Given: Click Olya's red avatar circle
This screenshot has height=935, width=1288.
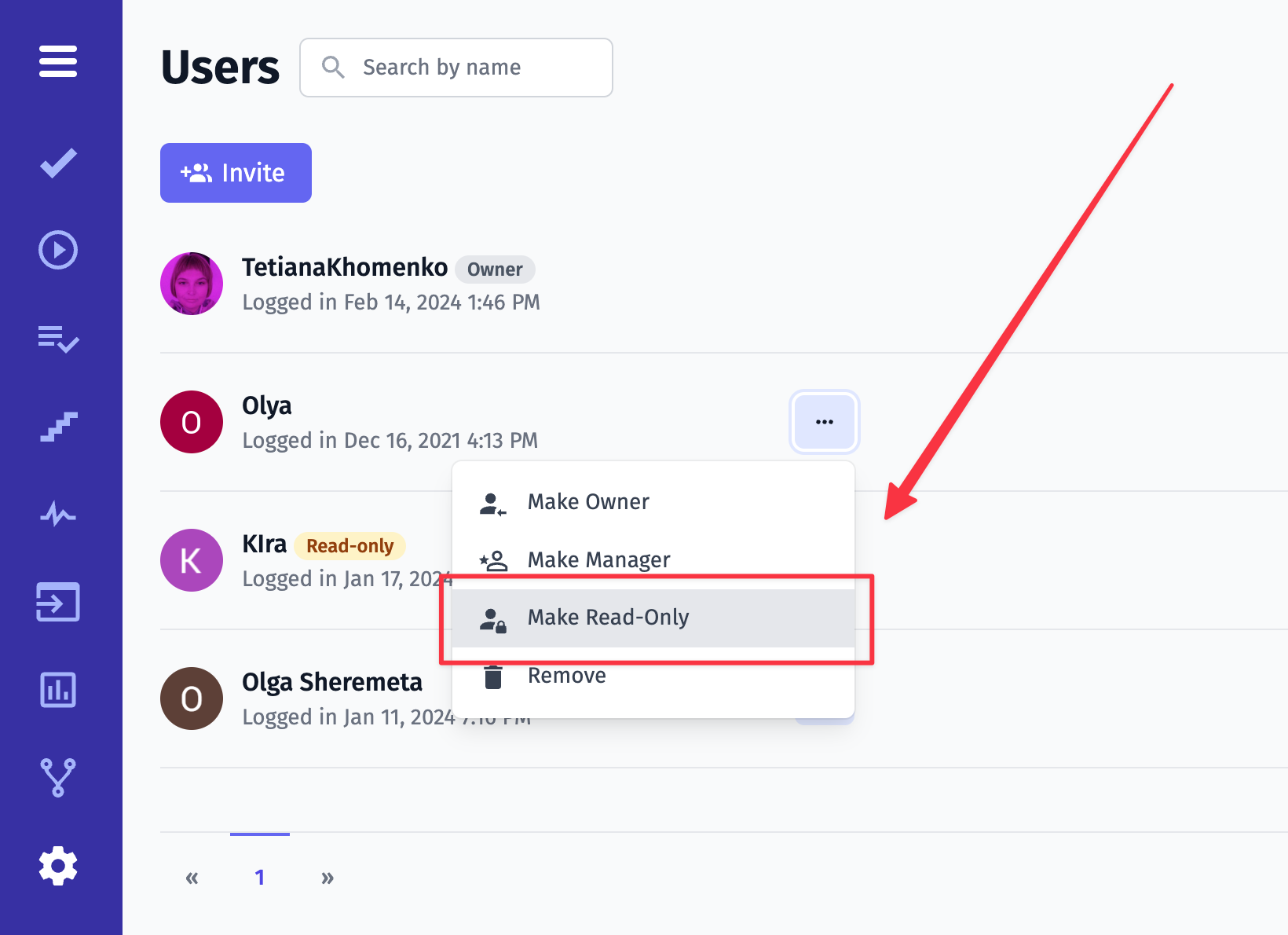Looking at the screenshot, I should pyautogui.click(x=192, y=422).
